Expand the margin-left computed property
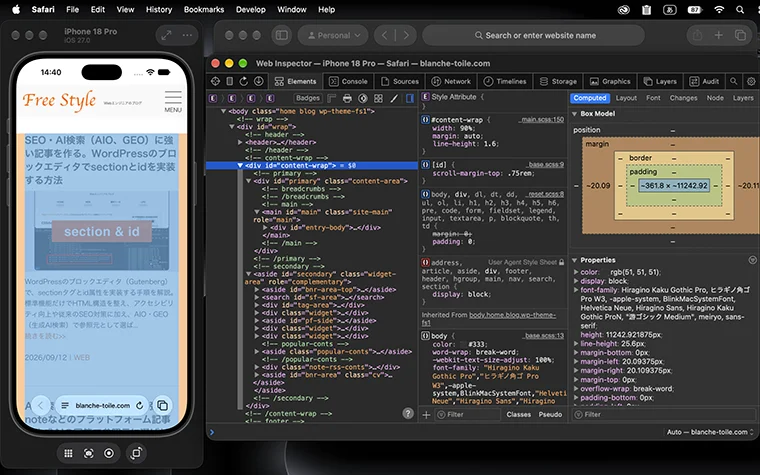 point(576,362)
